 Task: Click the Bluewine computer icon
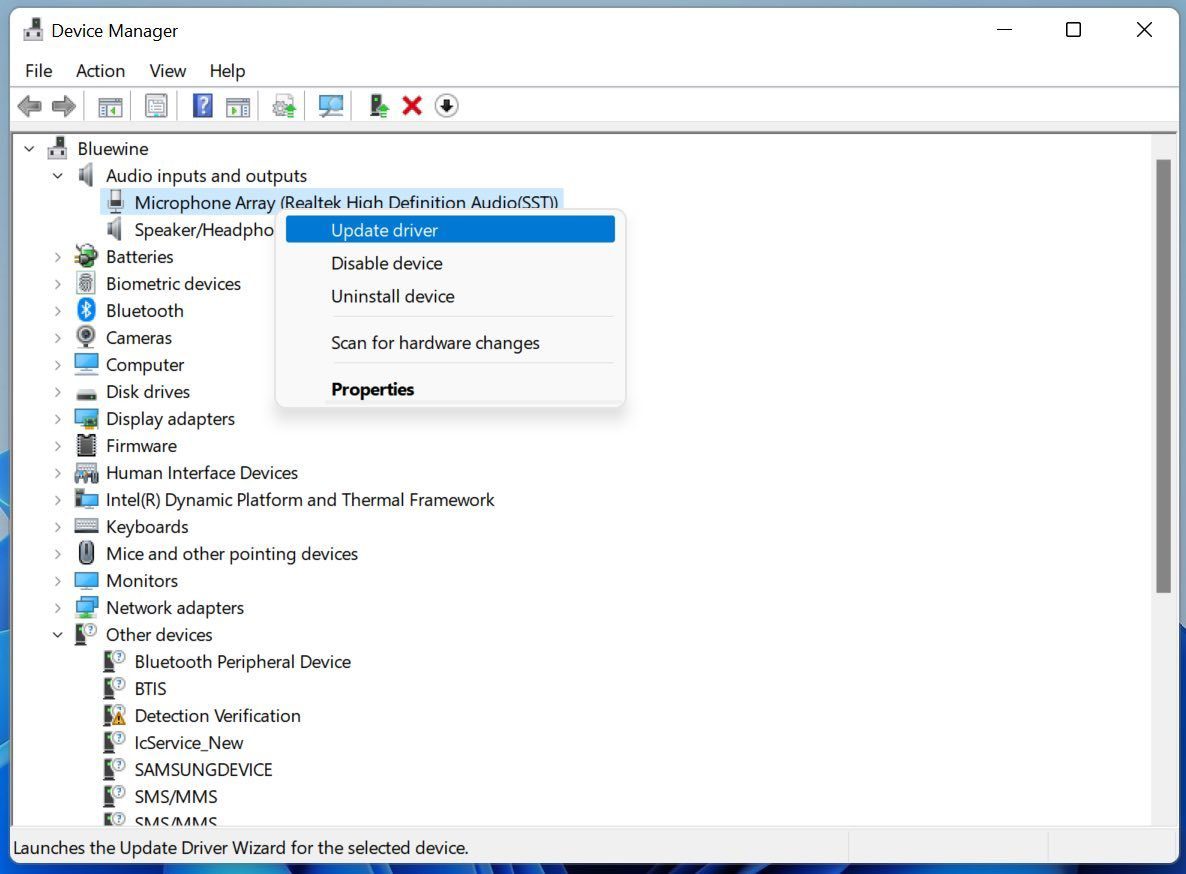(57, 148)
